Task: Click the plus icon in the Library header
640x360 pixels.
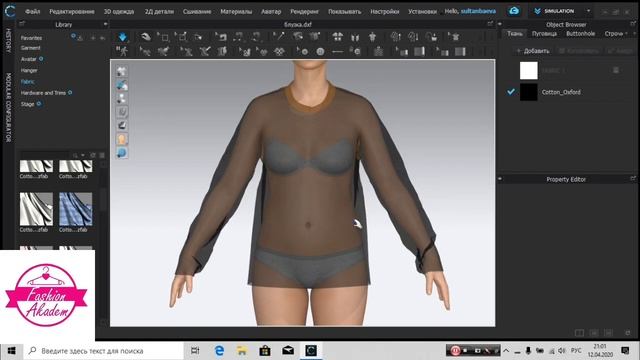Action: [93, 38]
